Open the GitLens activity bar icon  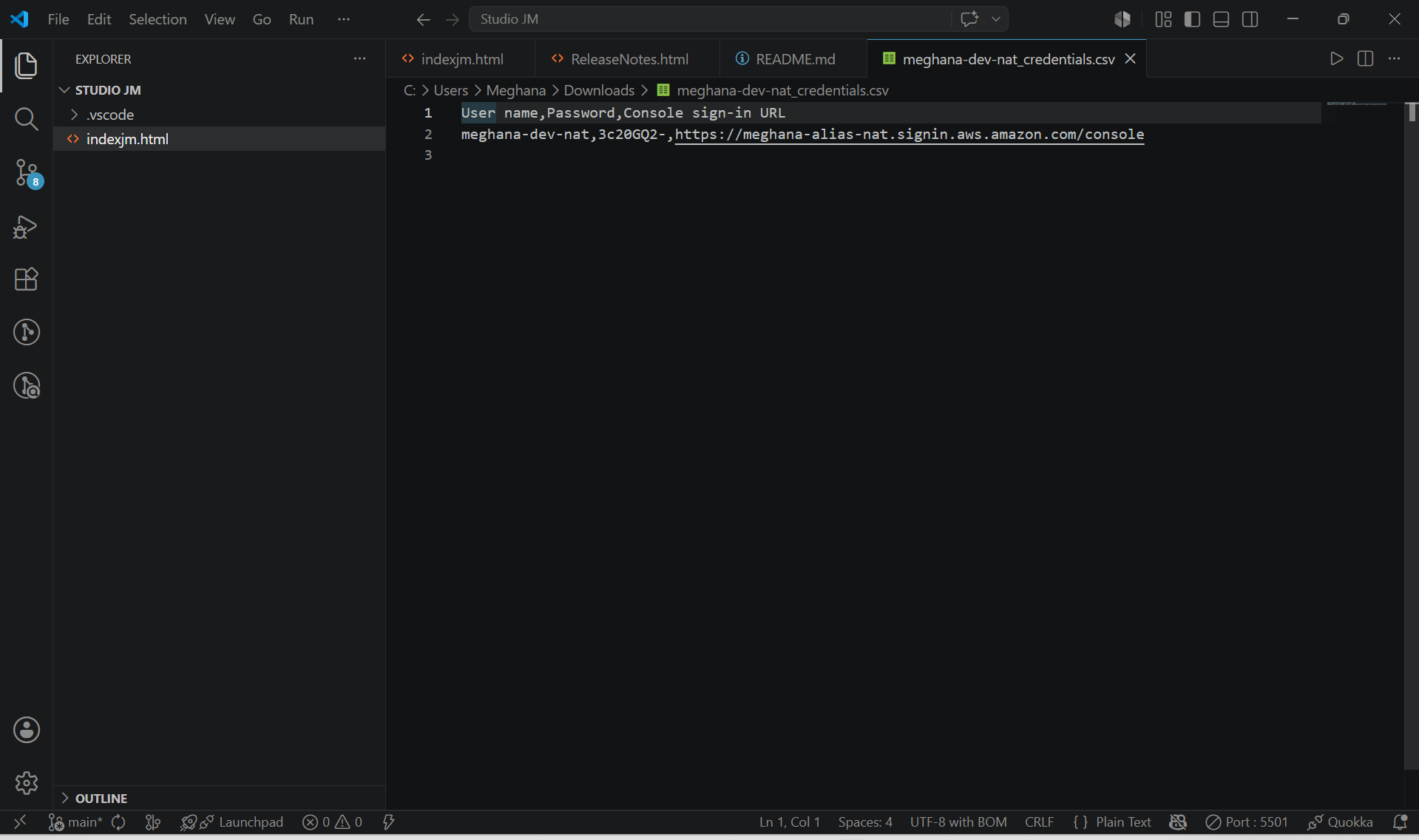tap(27, 332)
